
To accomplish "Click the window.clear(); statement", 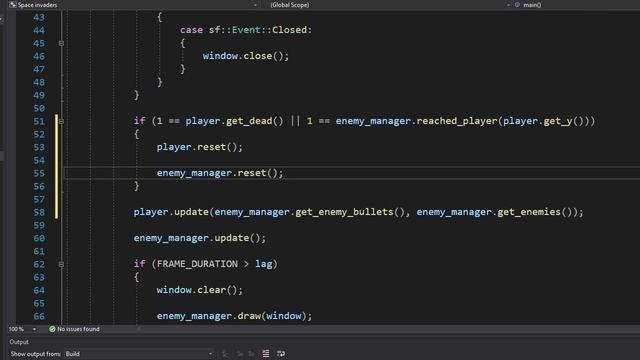I will [x=200, y=290].
